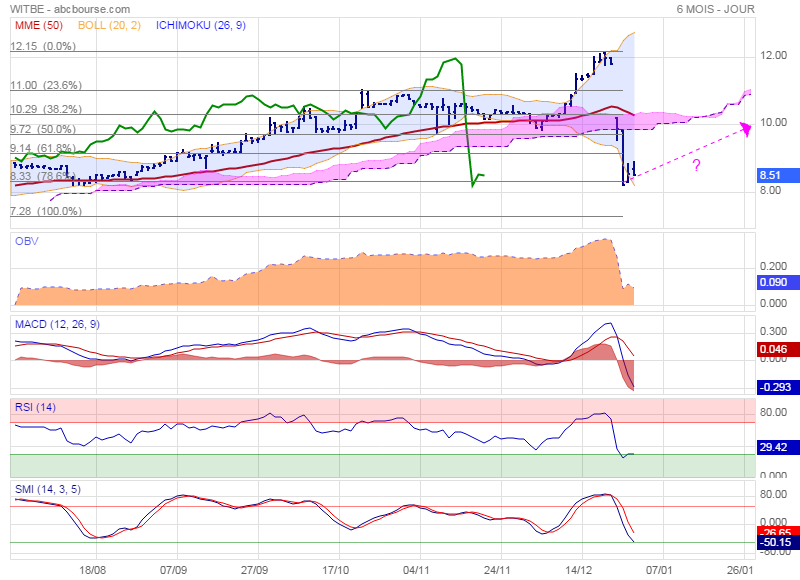
Task: Click the magenta question mark annotation
Action: [x=696, y=165]
